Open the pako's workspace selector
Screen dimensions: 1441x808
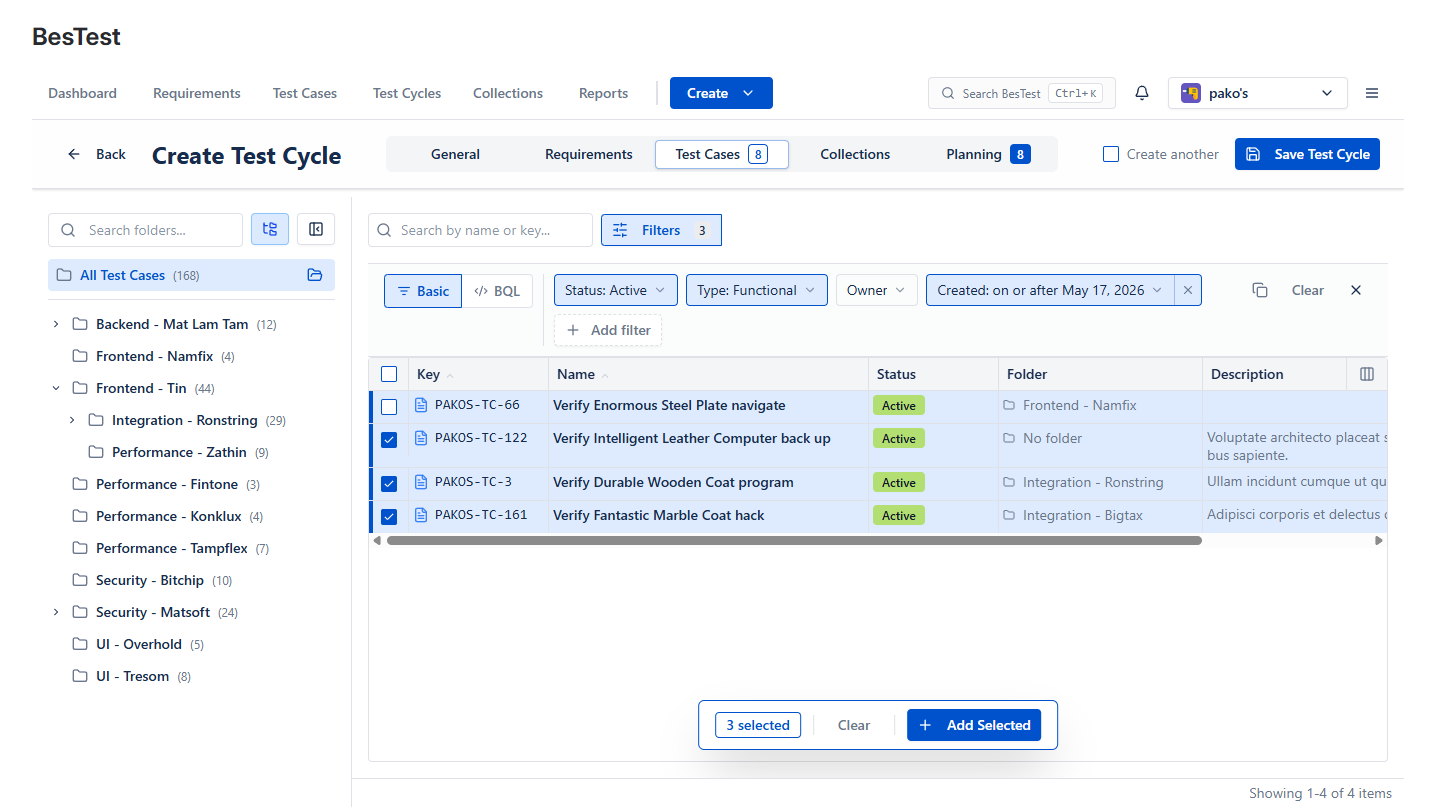point(1258,93)
